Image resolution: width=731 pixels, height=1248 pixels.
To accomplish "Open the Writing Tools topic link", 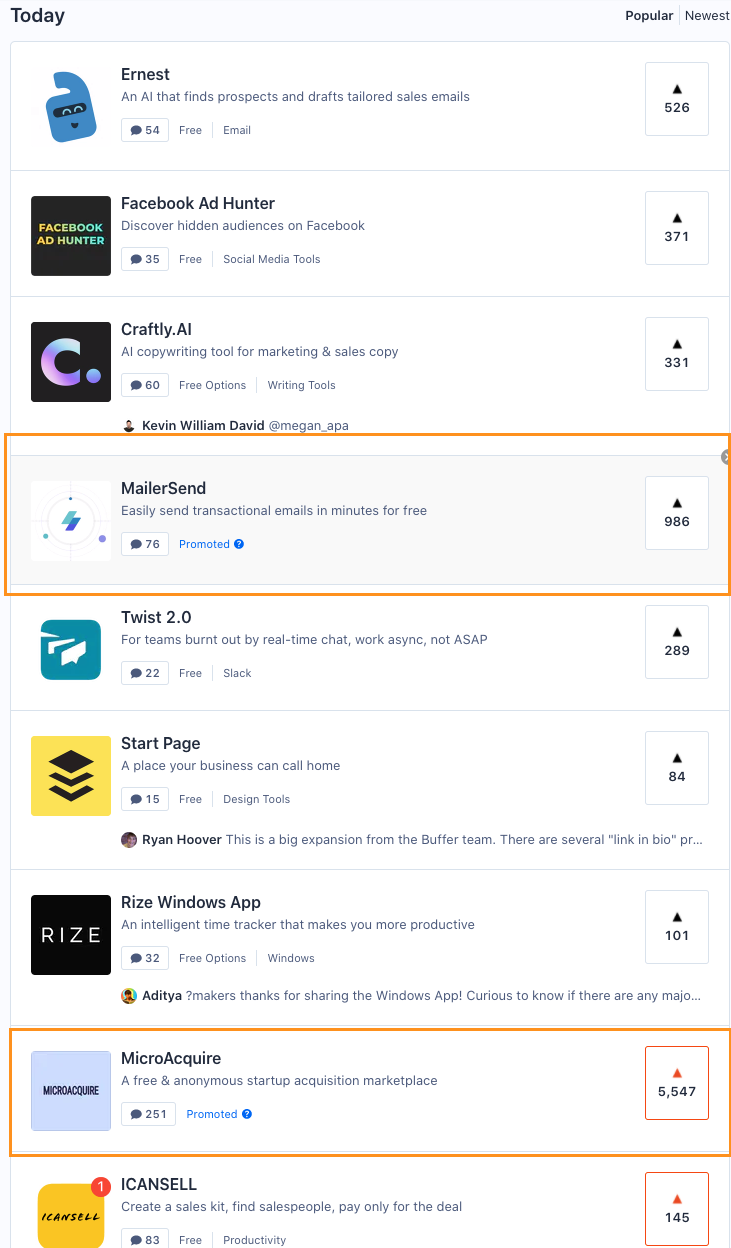I will [x=301, y=385].
